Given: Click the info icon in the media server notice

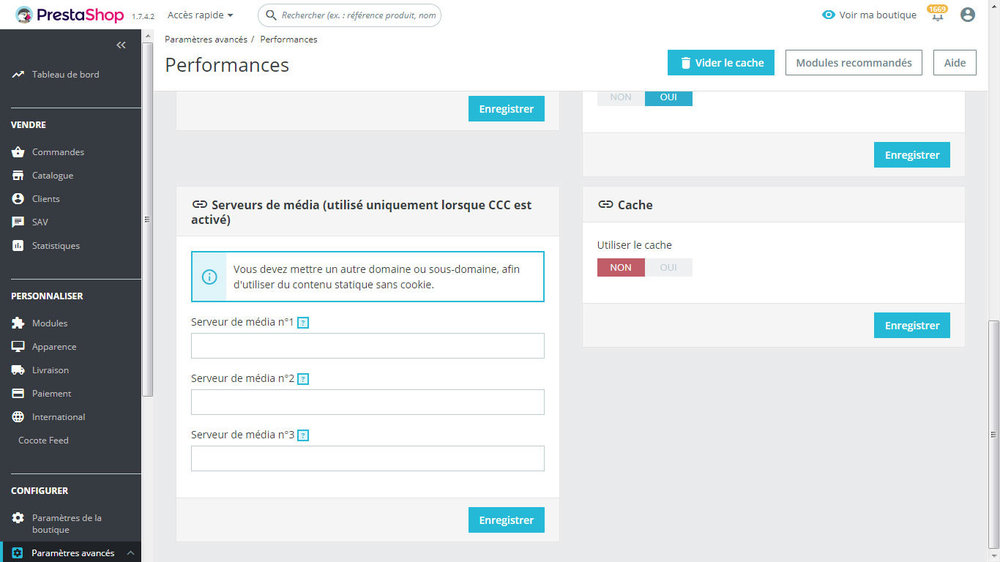Looking at the screenshot, I should (x=209, y=277).
